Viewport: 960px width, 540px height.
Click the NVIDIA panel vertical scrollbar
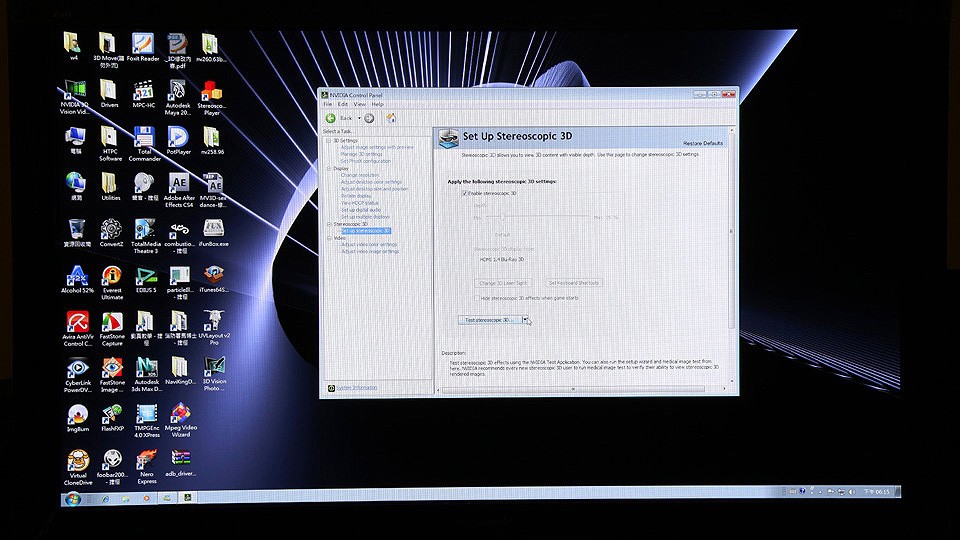coord(730,230)
